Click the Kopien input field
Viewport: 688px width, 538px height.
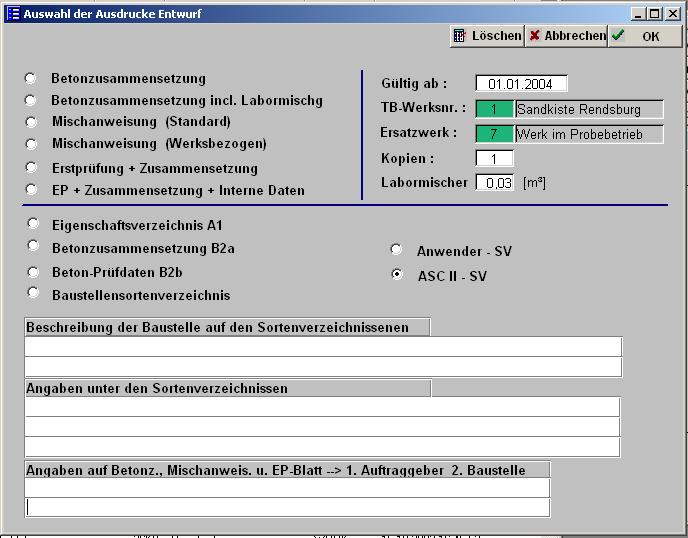click(x=494, y=159)
